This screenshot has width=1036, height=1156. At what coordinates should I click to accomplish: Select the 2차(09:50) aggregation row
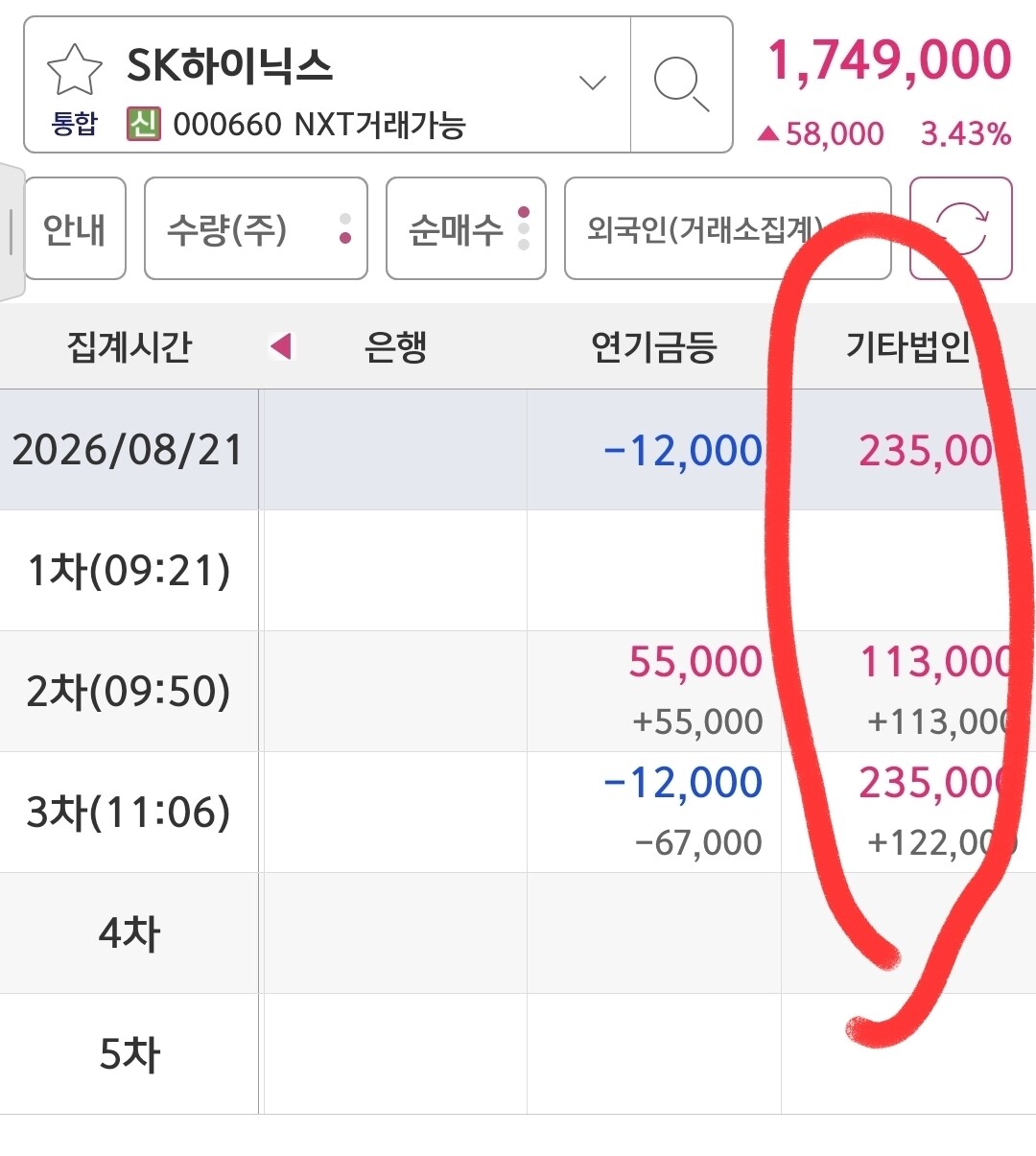[518, 691]
